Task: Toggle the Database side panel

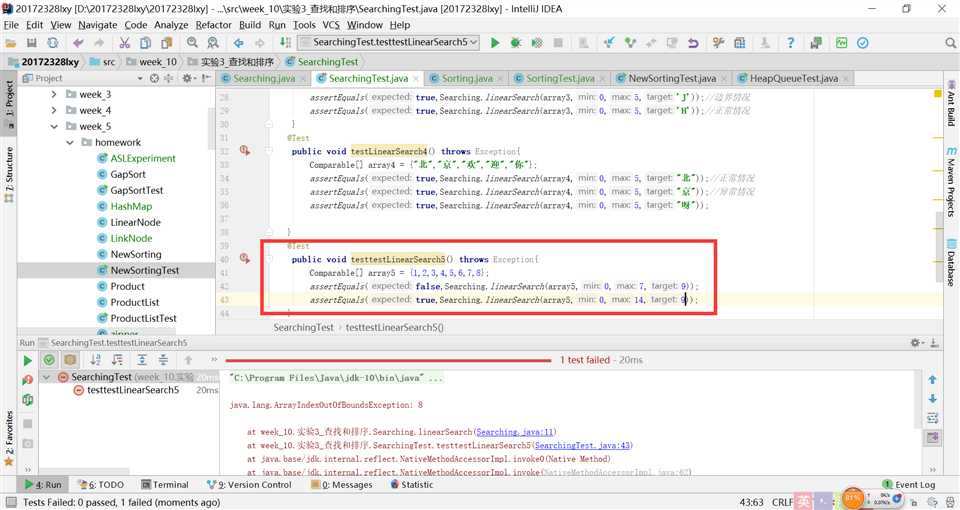Action: 951,262
